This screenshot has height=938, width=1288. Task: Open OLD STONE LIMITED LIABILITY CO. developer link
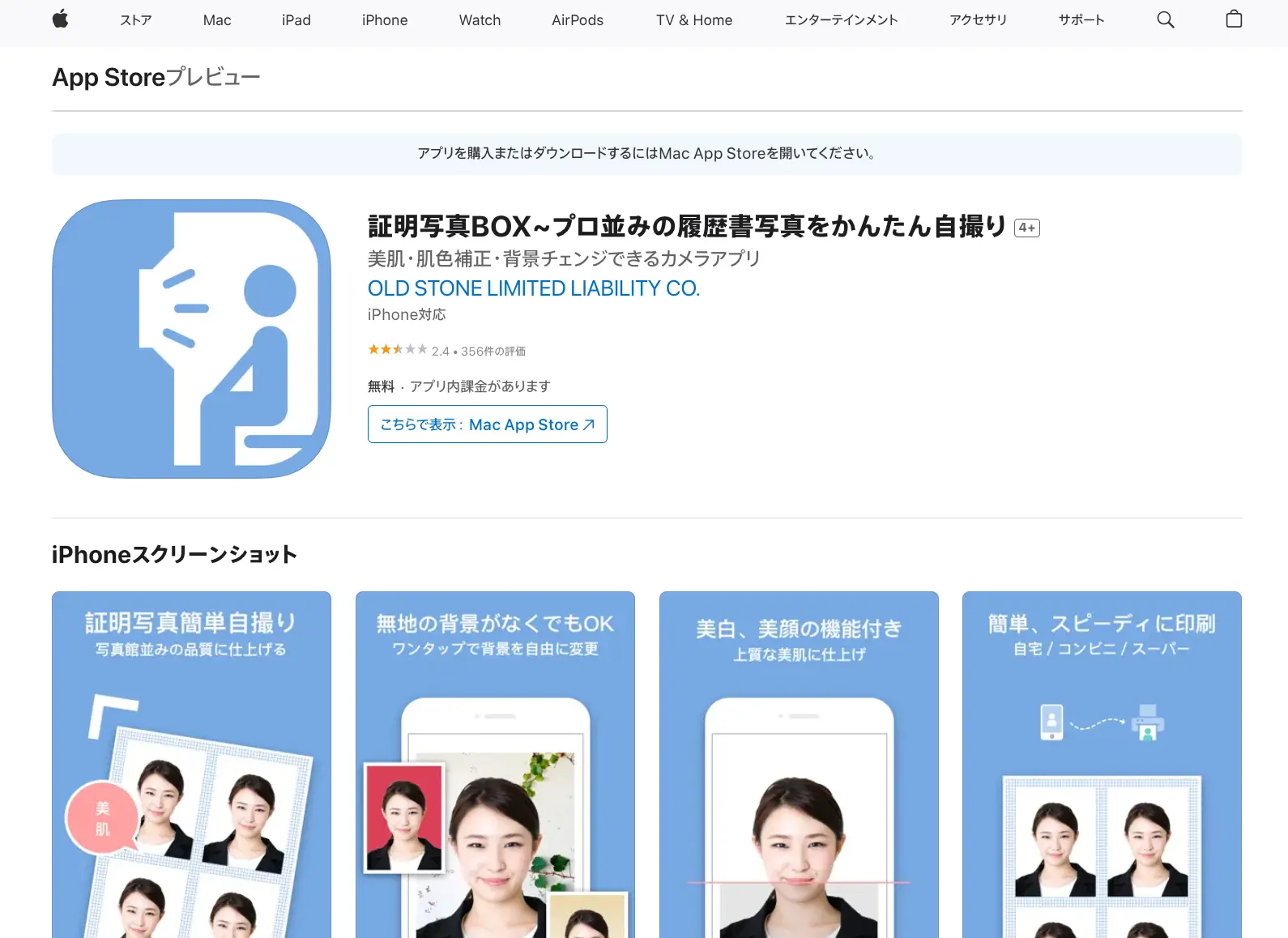[x=534, y=288]
